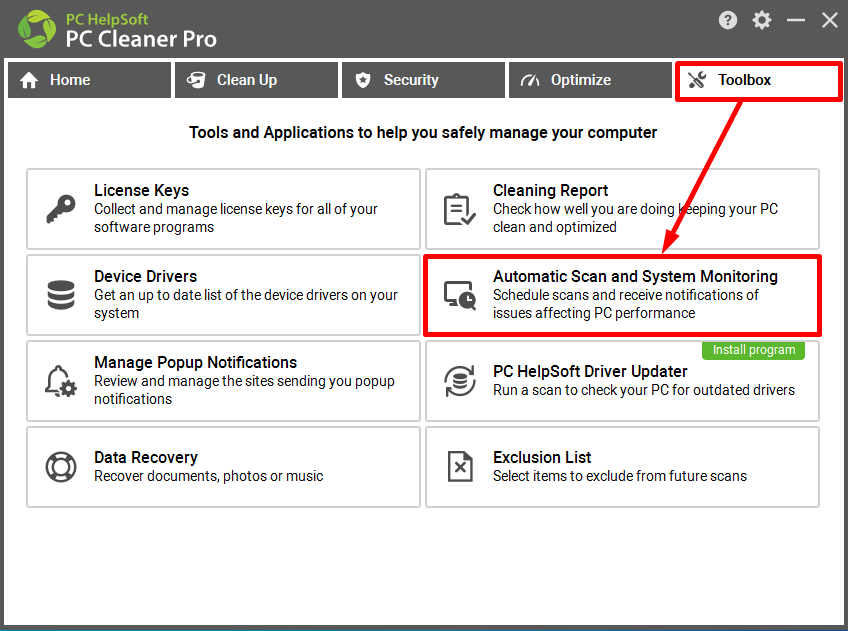Image resolution: width=848 pixels, height=631 pixels.
Task: Open Automatic Scan and System Monitoring title
Action: 635,276
